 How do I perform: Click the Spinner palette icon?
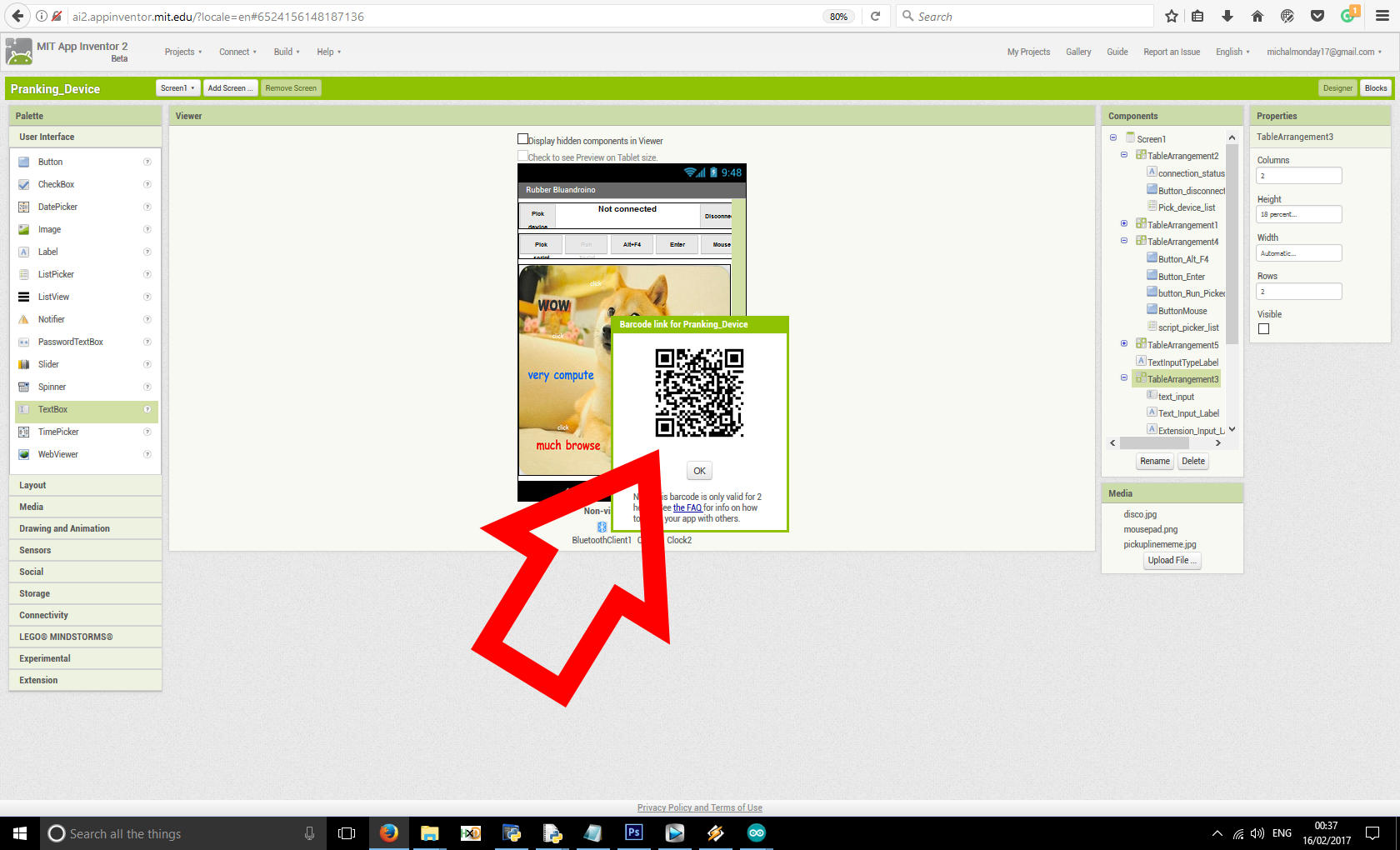point(24,387)
